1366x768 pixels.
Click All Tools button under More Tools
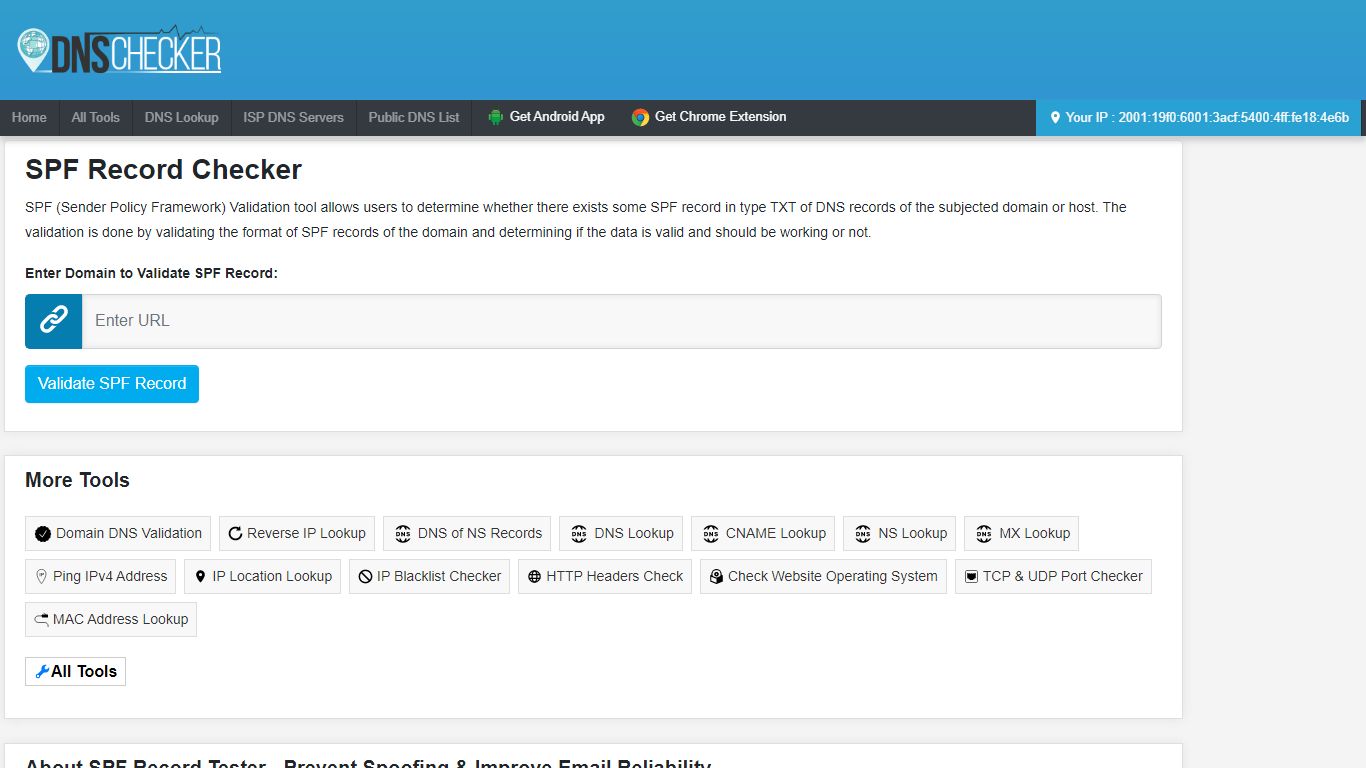(75, 672)
